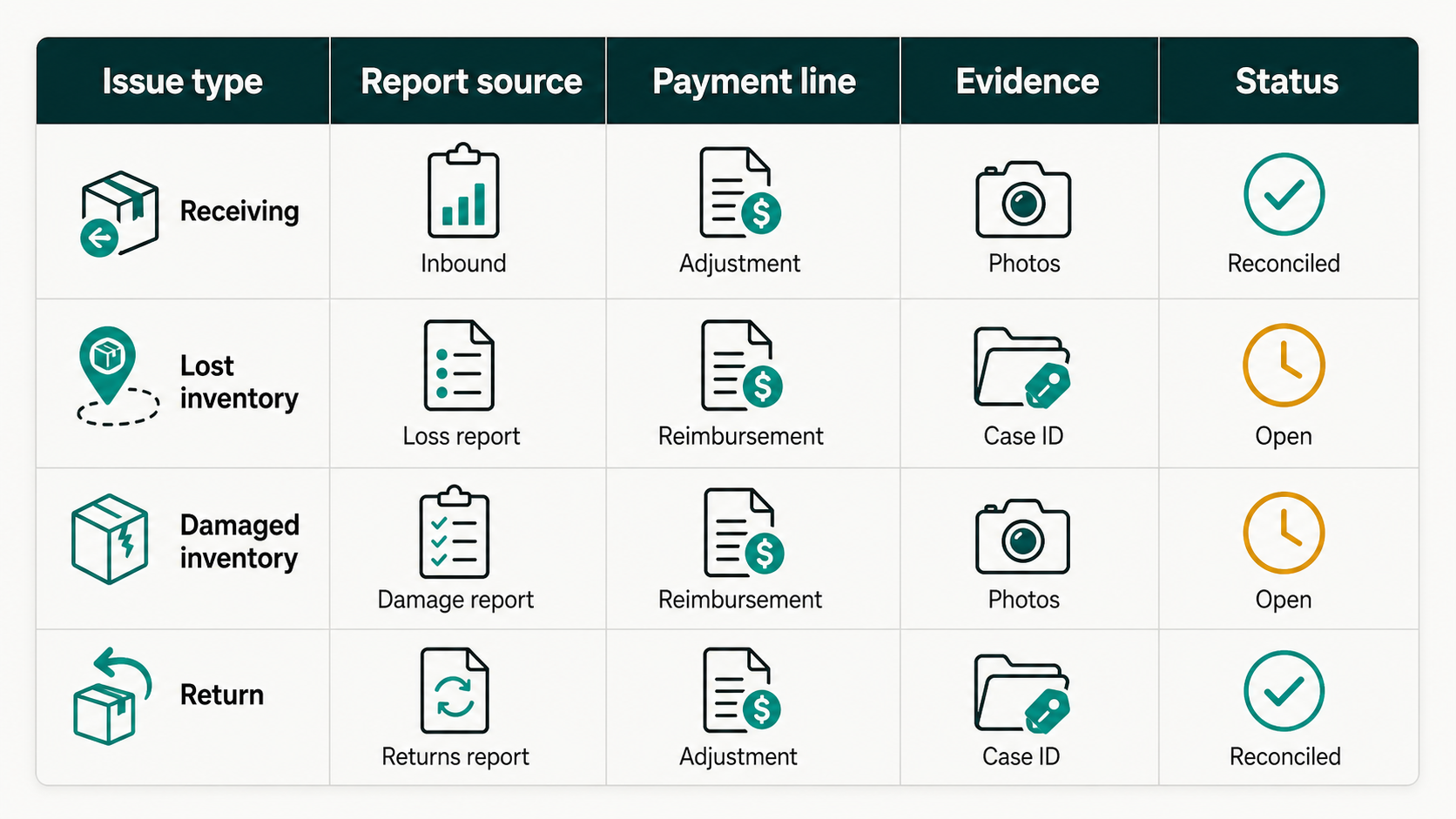Click the Damaged inventory row Photos text
This screenshot has height=819, width=1456.
(x=1024, y=600)
